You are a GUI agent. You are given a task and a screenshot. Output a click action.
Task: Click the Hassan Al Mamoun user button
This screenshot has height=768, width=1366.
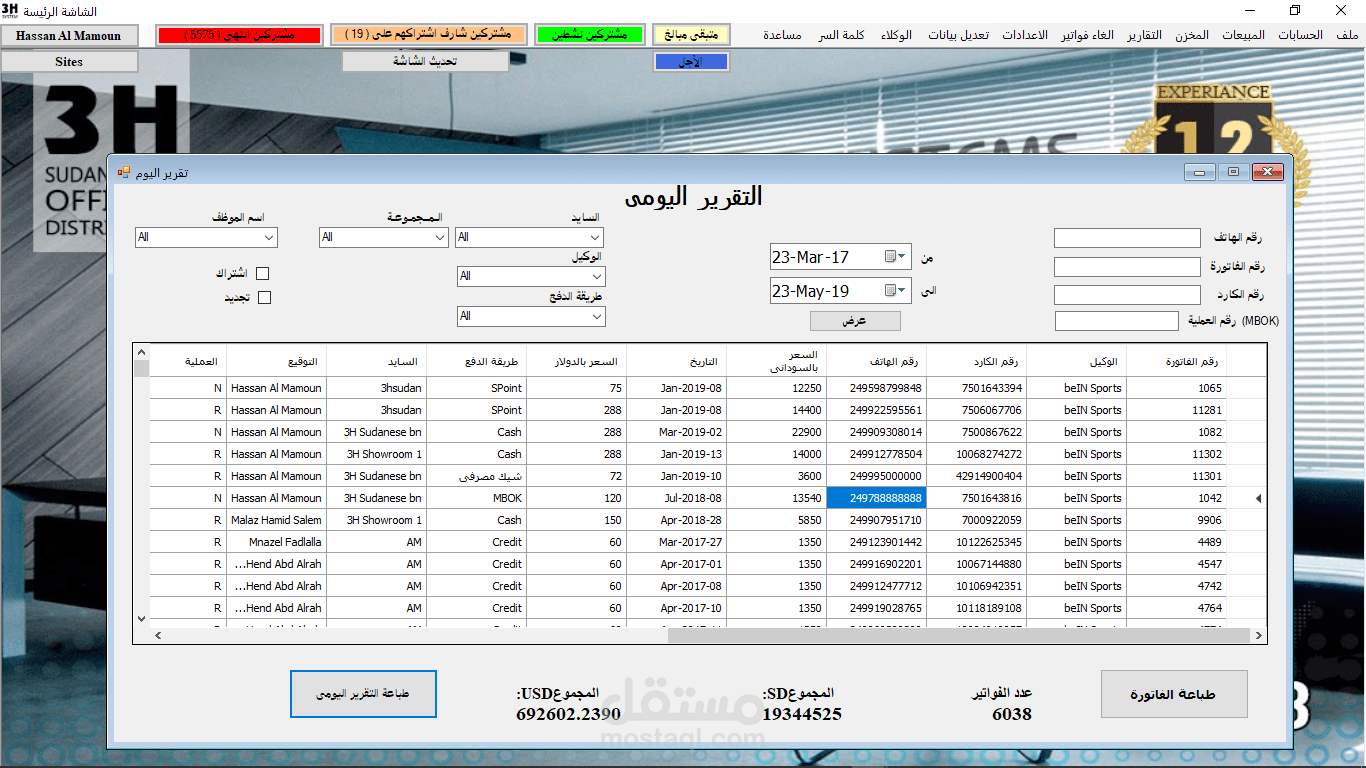[x=68, y=35]
